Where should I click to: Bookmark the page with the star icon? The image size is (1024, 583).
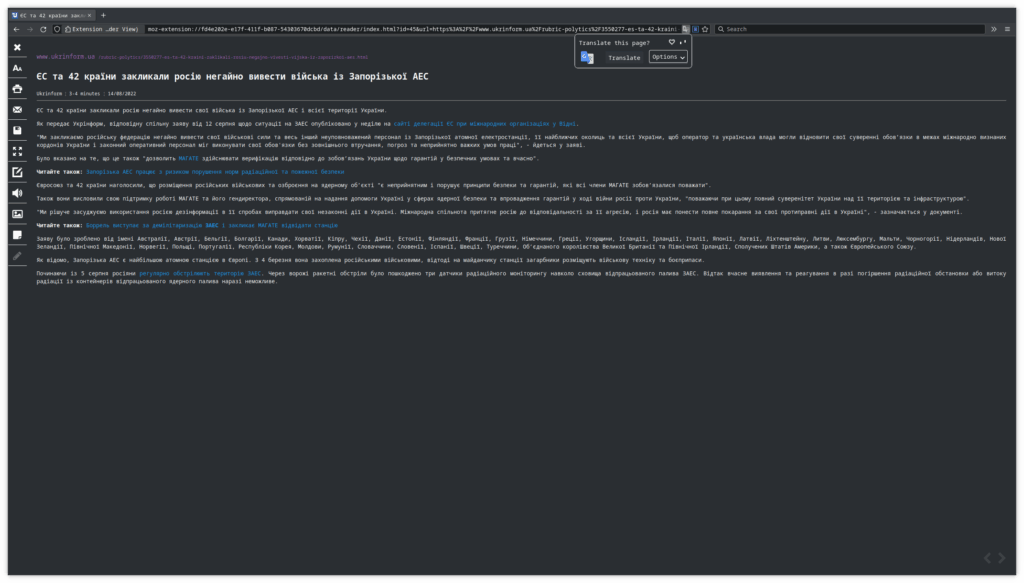tap(705, 29)
